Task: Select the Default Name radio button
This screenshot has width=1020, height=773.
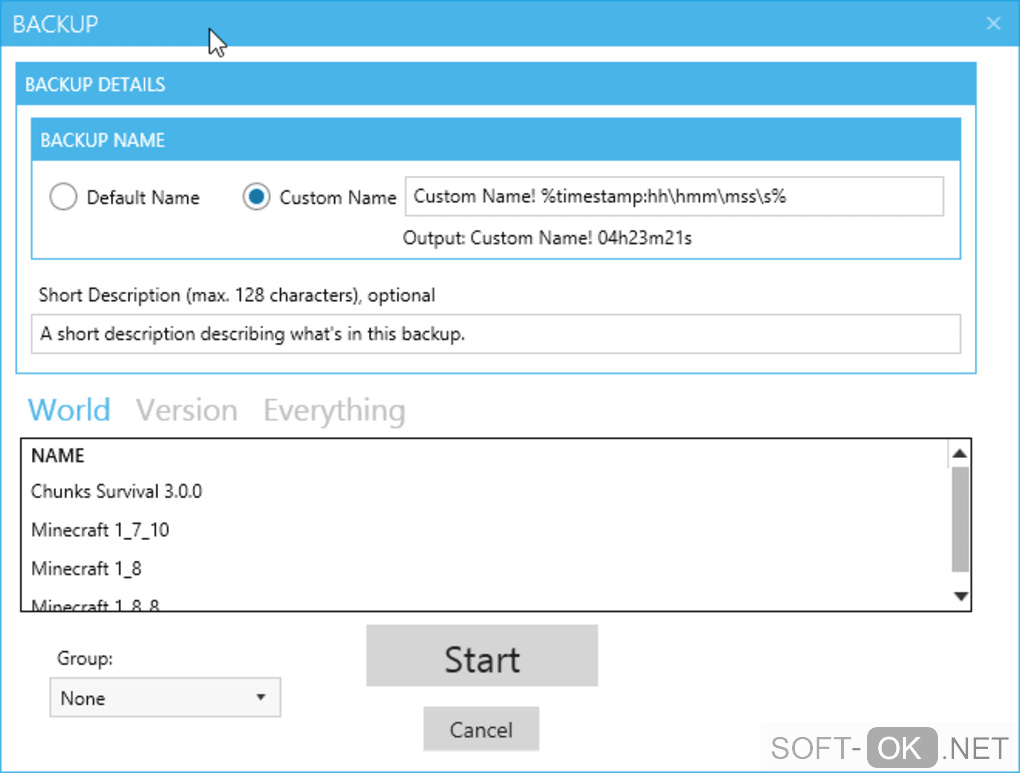Action: 63,198
